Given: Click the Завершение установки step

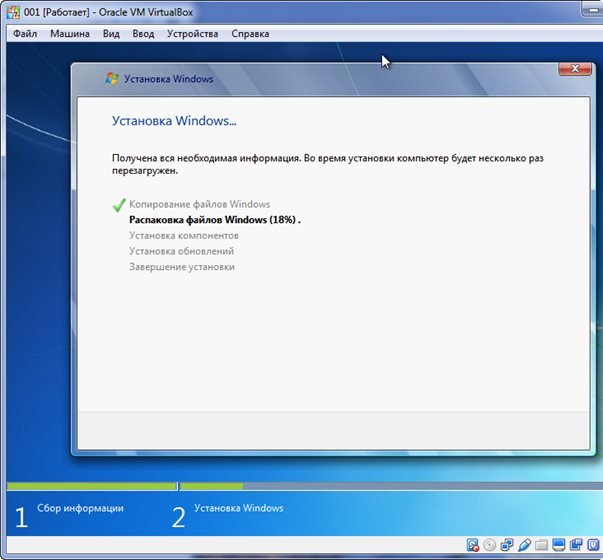Looking at the screenshot, I should [x=182, y=267].
